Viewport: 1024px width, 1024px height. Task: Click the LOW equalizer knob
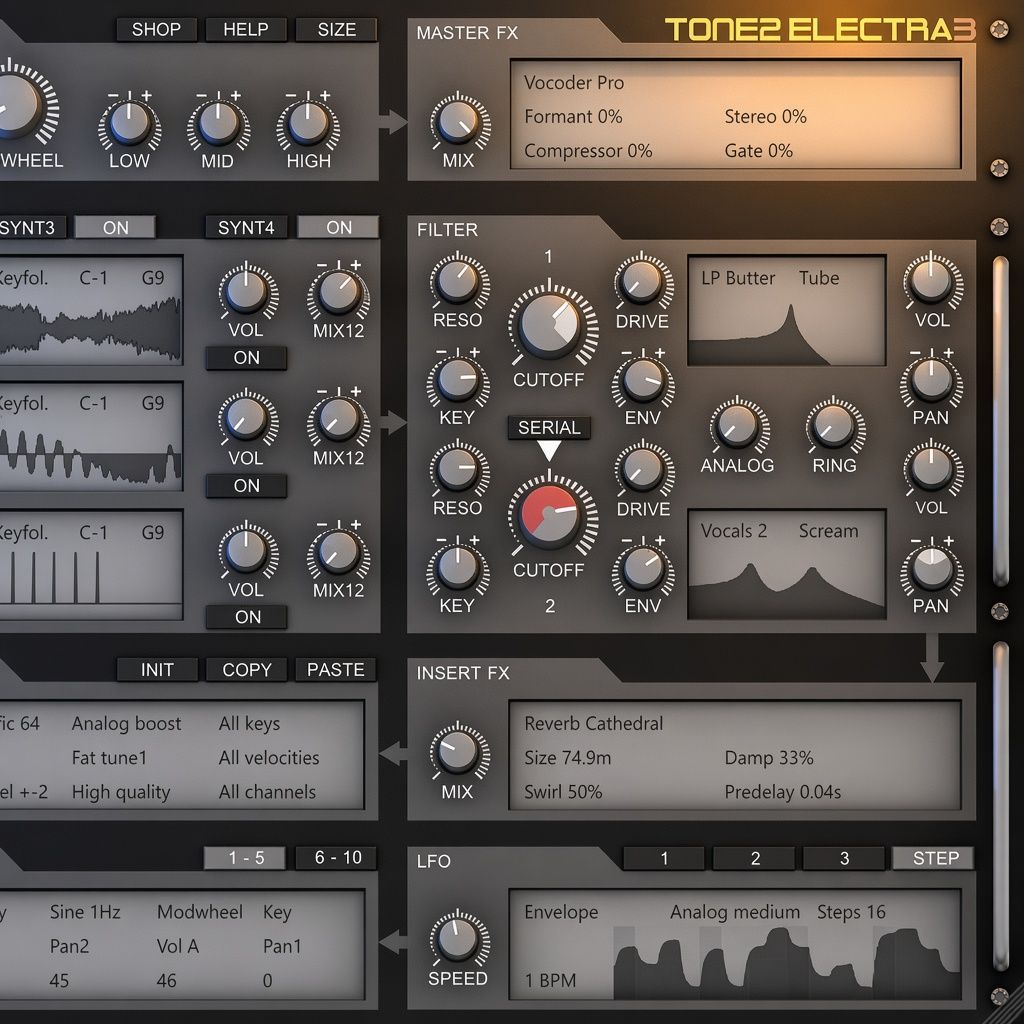(x=129, y=123)
